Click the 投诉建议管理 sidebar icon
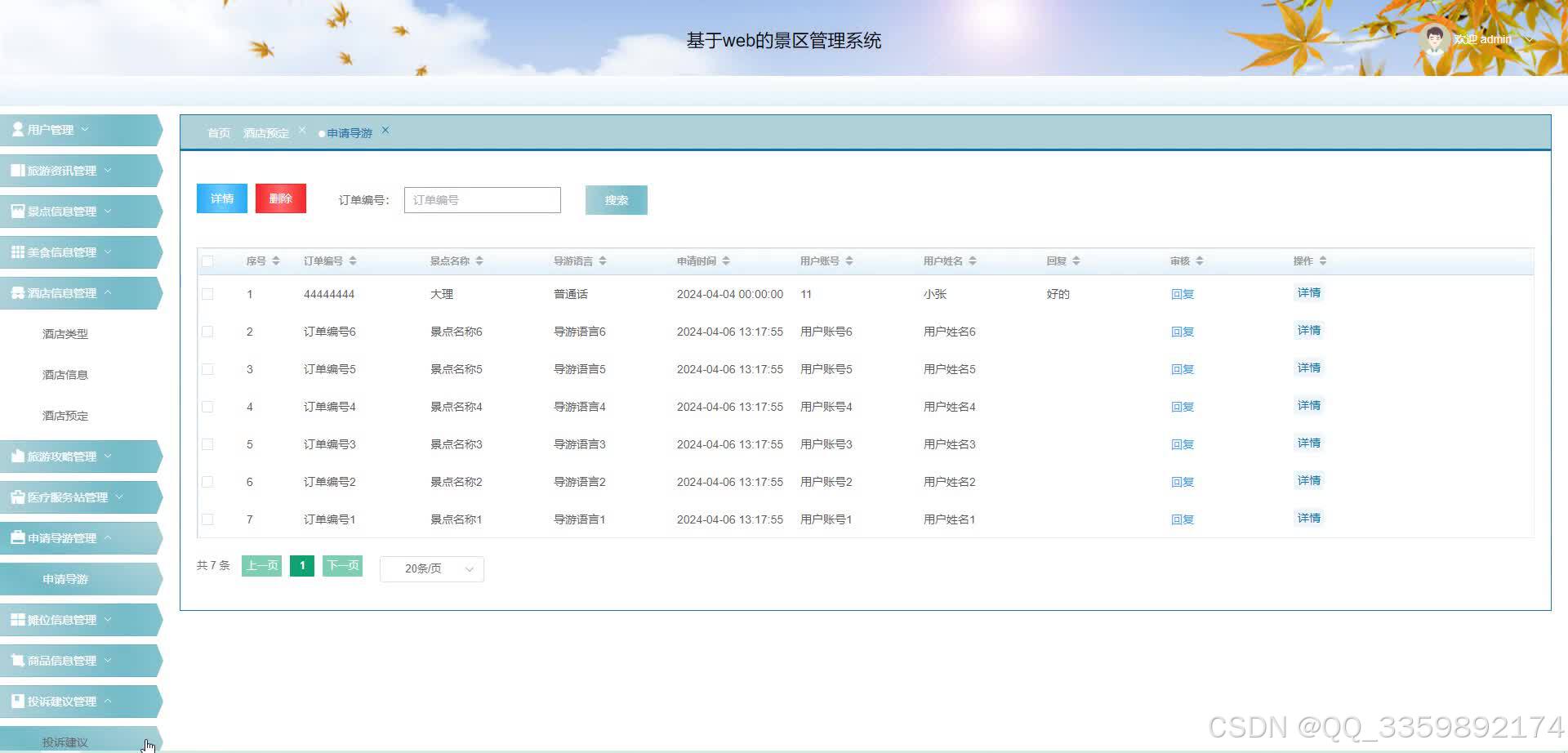The width and height of the screenshot is (1568, 753). tap(18, 701)
